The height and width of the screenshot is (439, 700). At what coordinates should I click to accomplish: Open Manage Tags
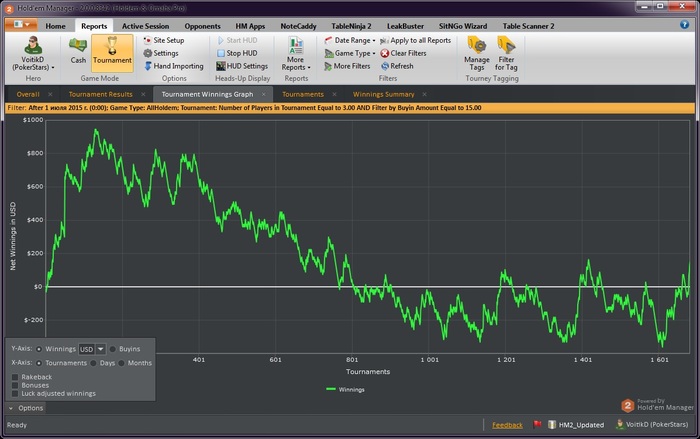[x=476, y=54]
